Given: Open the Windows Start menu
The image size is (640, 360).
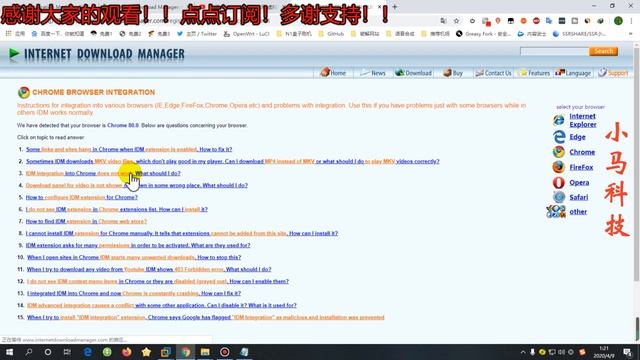Looking at the screenshot, I should point(9,352).
